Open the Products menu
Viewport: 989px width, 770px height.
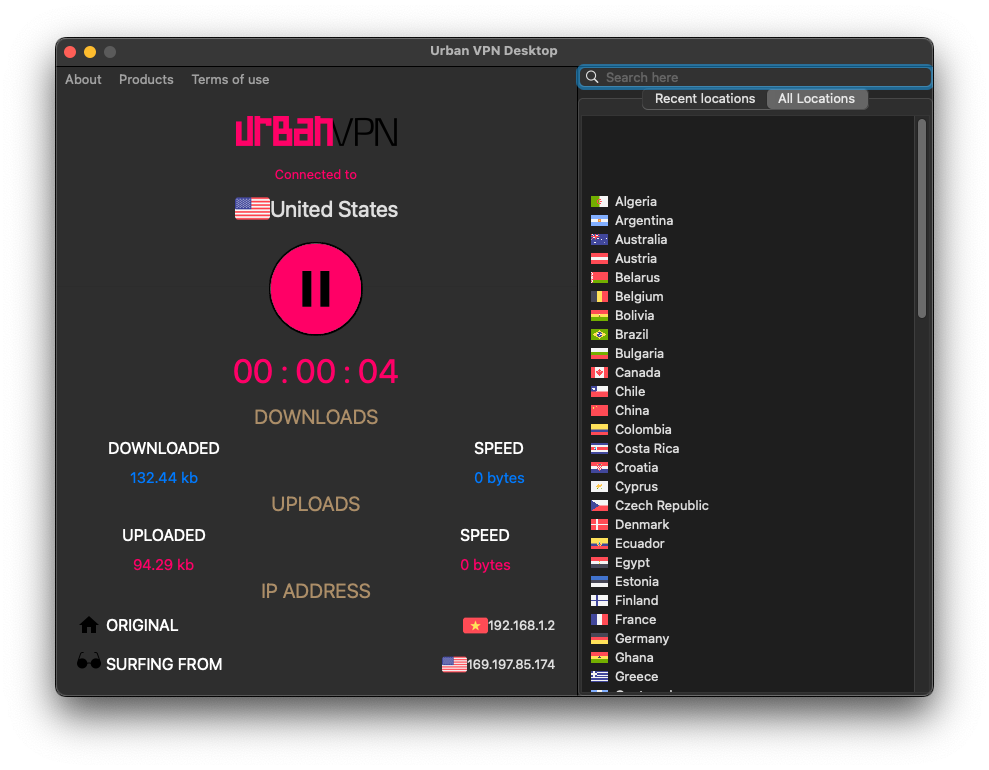(x=146, y=79)
